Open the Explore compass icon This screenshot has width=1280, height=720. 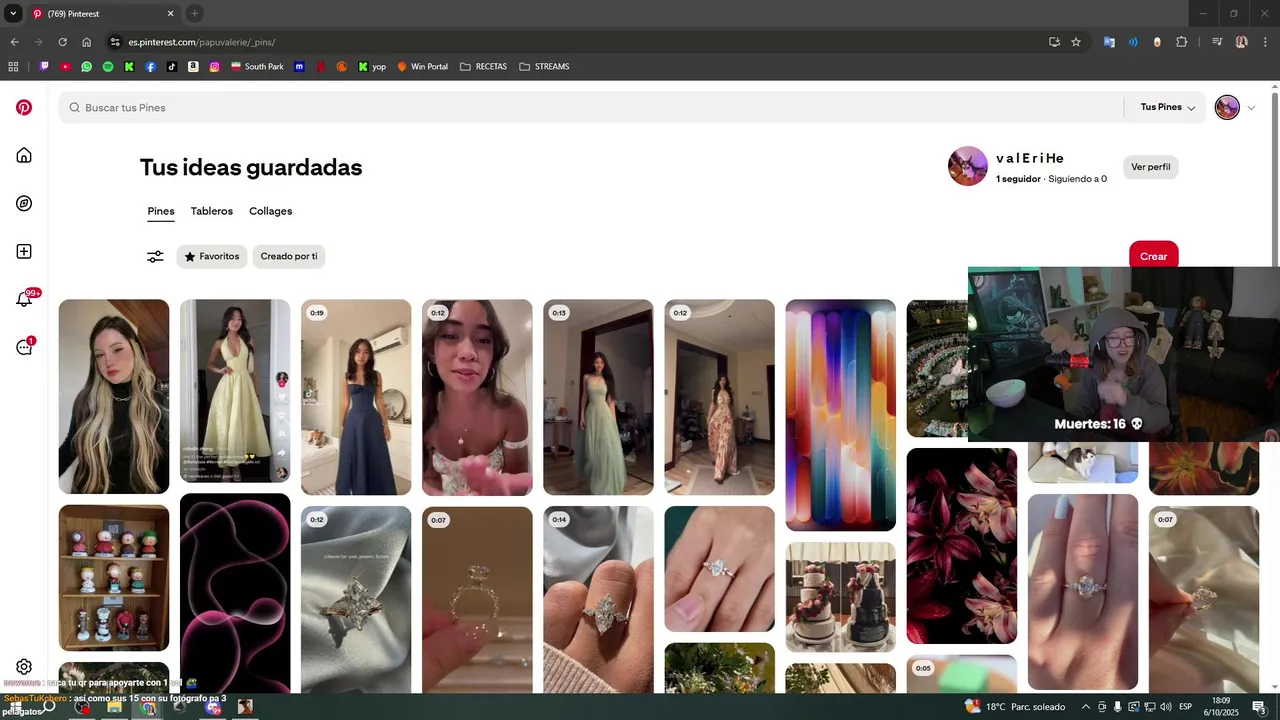tap(24, 203)
